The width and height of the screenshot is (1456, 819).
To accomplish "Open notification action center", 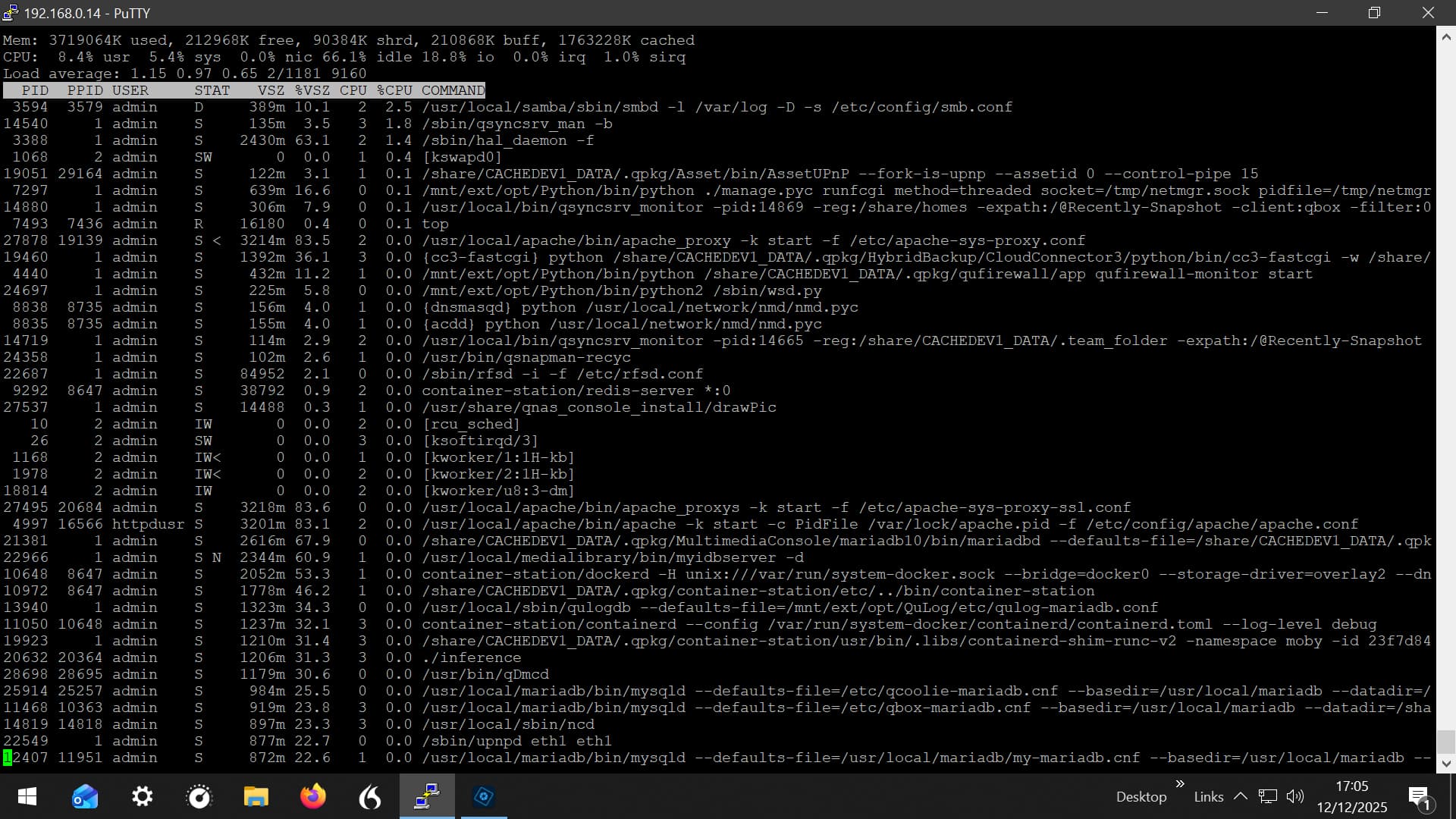I will [x=1418, y=796].
